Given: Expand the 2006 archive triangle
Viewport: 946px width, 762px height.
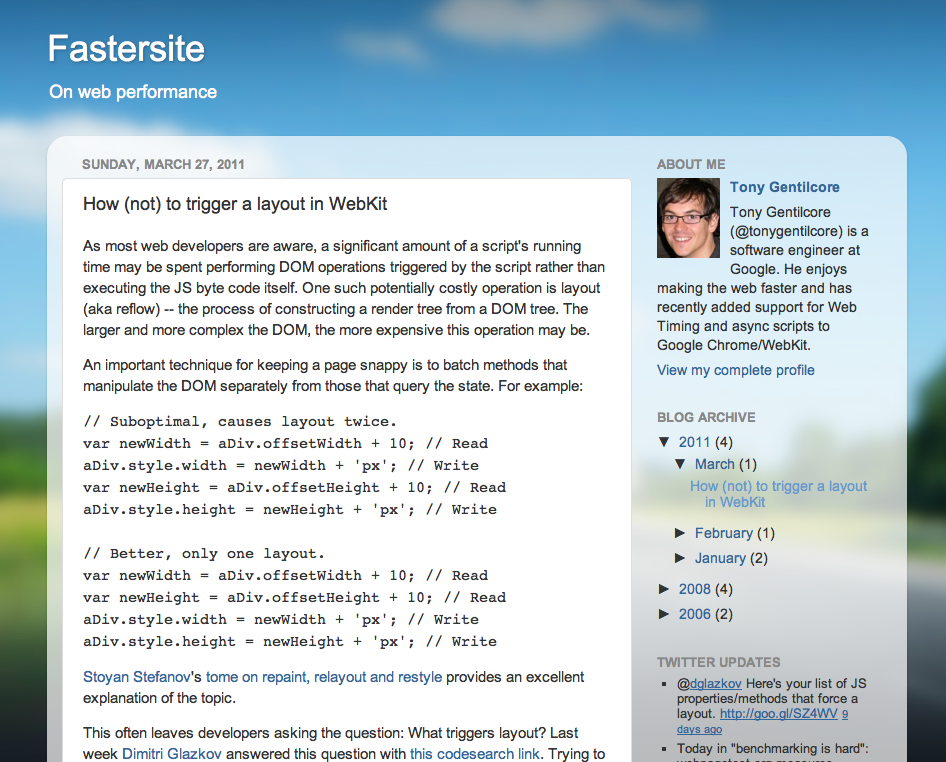Looking at the screenshot, I should coord(664,614).
